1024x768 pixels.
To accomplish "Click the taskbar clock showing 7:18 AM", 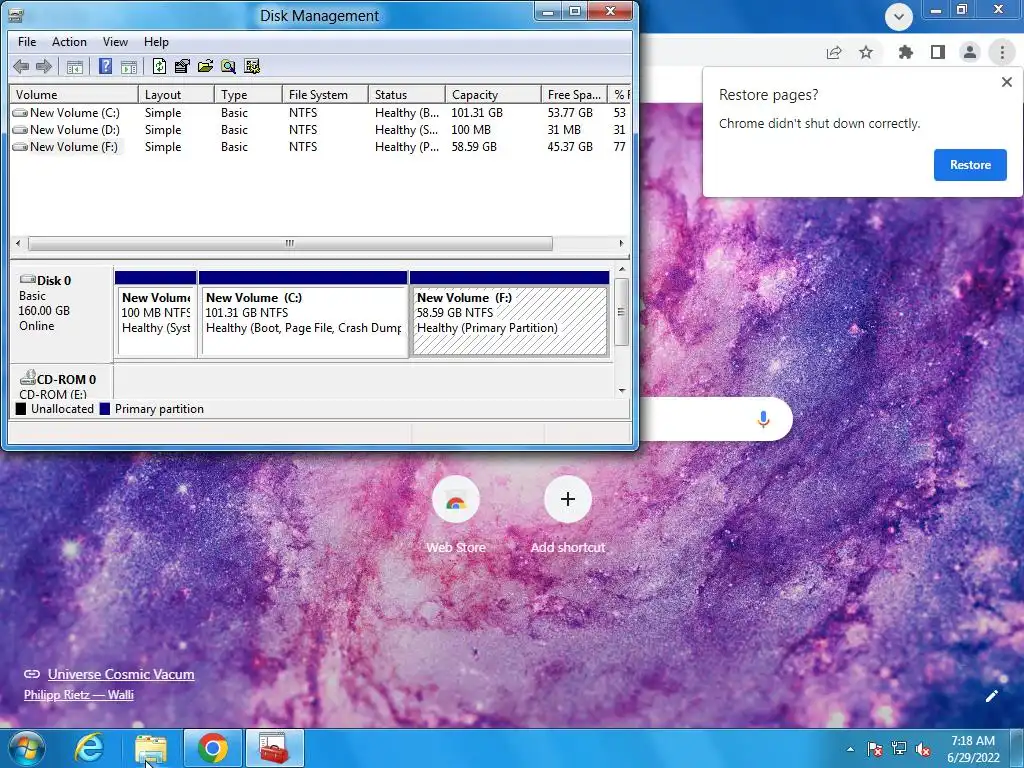I will [x=973, y=749].
